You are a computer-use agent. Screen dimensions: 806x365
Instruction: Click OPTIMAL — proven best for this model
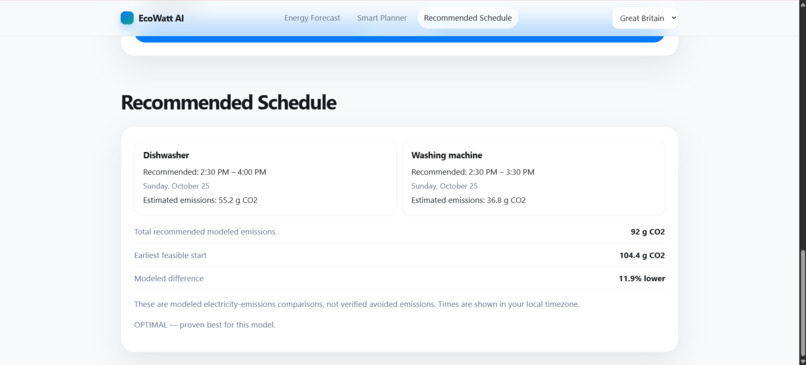(x=205, y=325)
